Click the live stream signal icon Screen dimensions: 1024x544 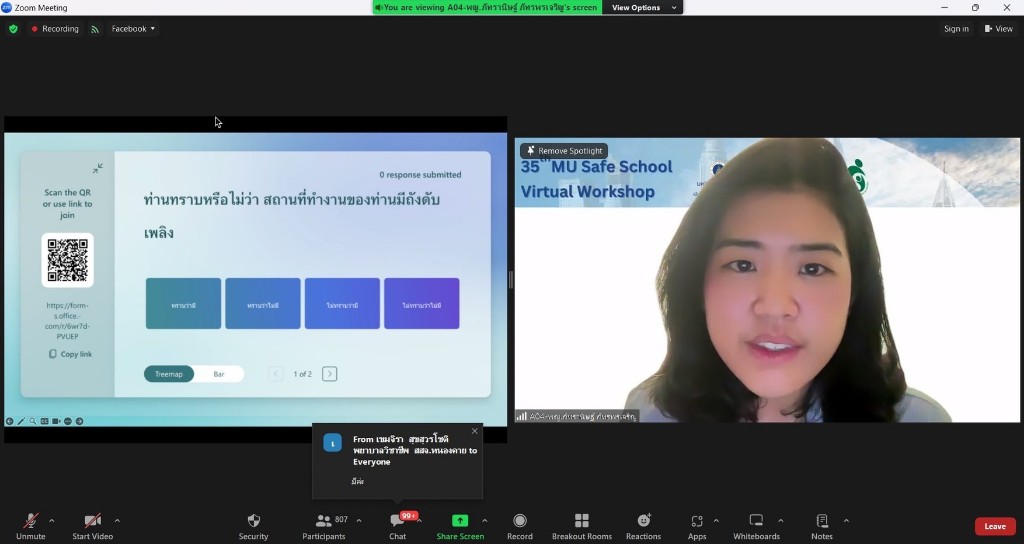(x=95, y=29)
